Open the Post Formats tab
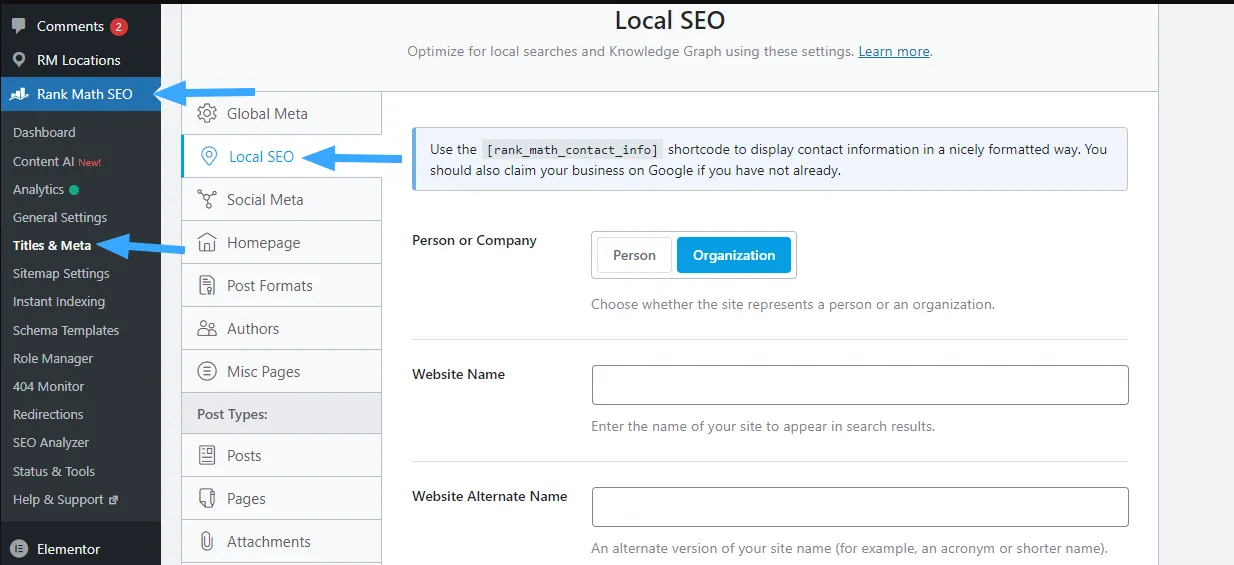The height and width of the screenshot is (565, 1234). pos(281,285)
